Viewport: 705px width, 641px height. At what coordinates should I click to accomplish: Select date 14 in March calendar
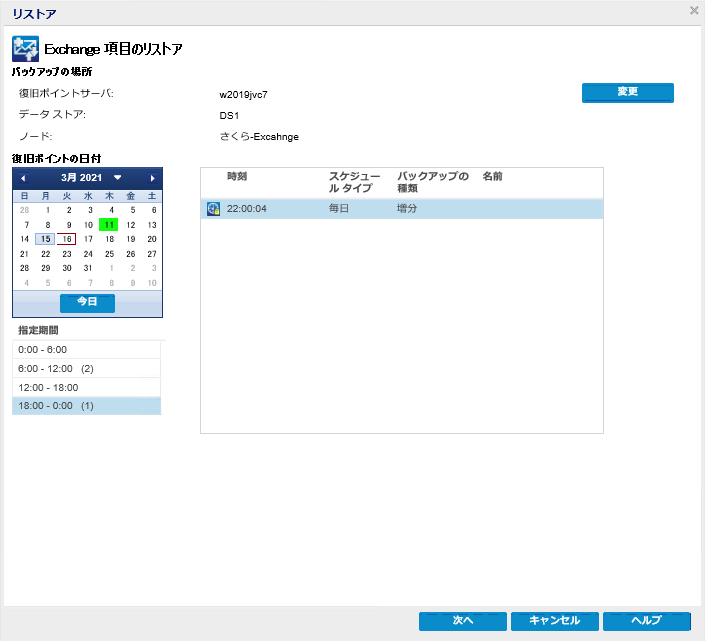pyautogui.click(x=24, y=239)
